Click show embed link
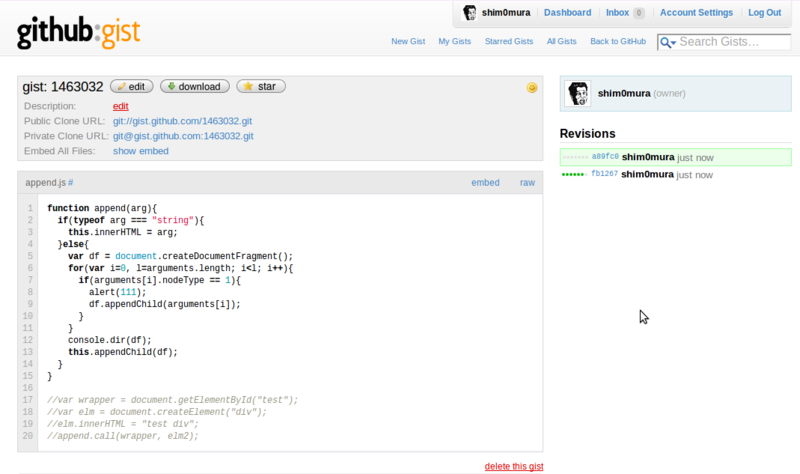The width and height of the screenshot is (800, 474). (140, 151)
